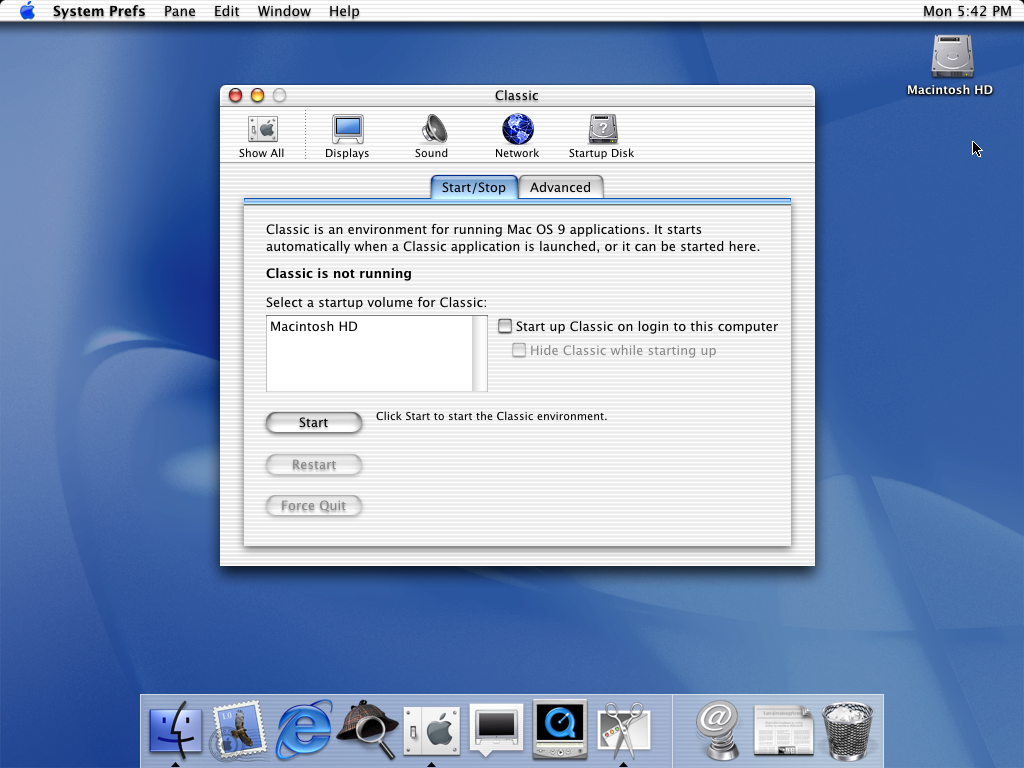Screen dimensions: 1024x768
Task: Click the menu bar clock Mon 5:42 PM
Action: pos(967,11)
